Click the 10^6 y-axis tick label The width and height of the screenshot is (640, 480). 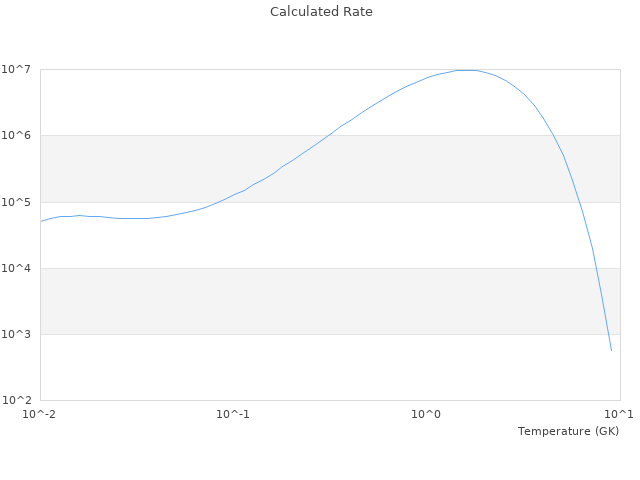pyautogui.click(x=19, y=135)
